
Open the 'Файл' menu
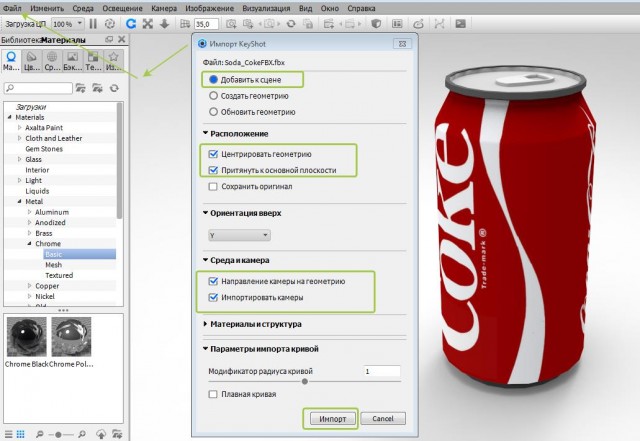click(x=13, y=7)
